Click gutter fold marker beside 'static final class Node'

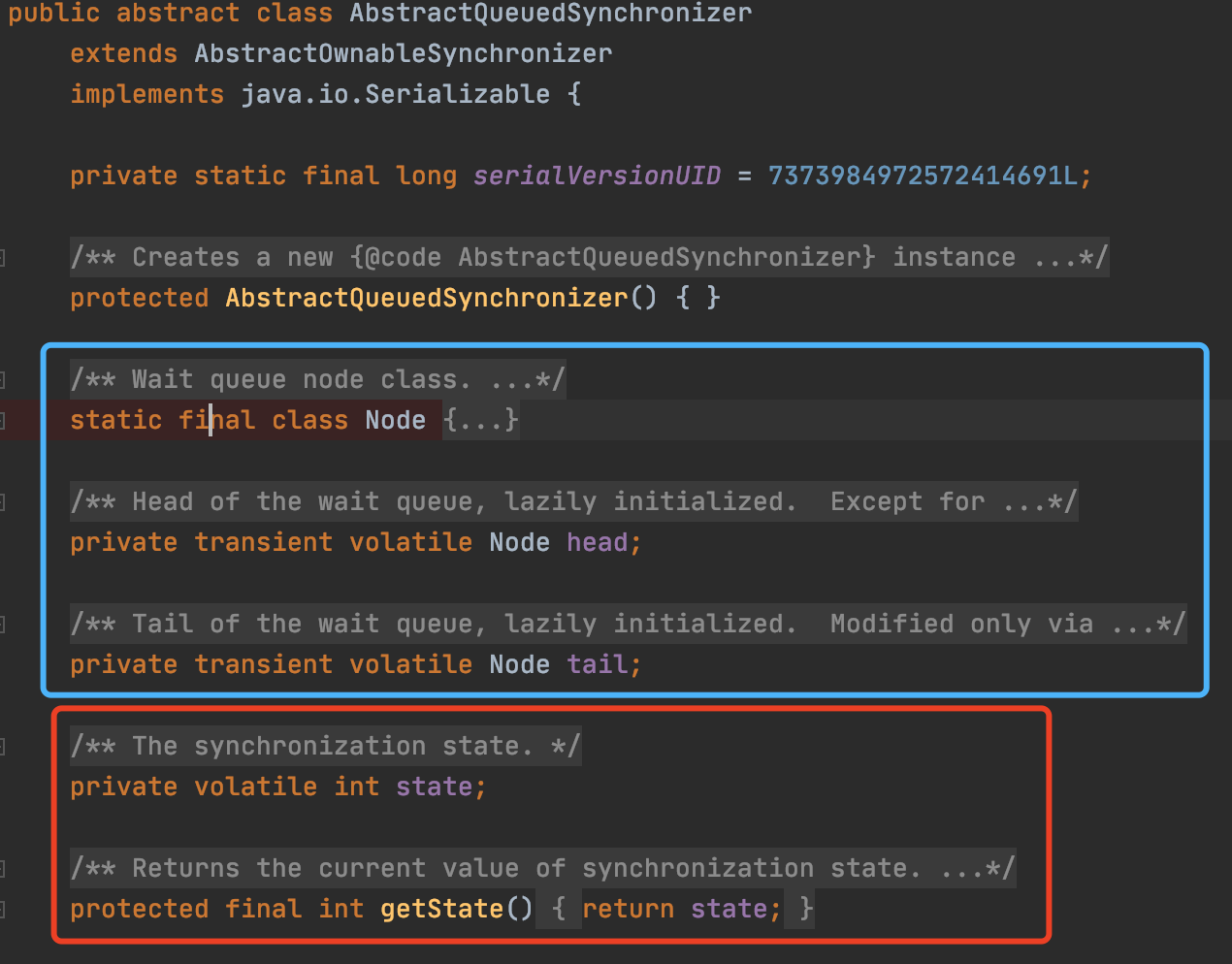[x=3, y=421]
